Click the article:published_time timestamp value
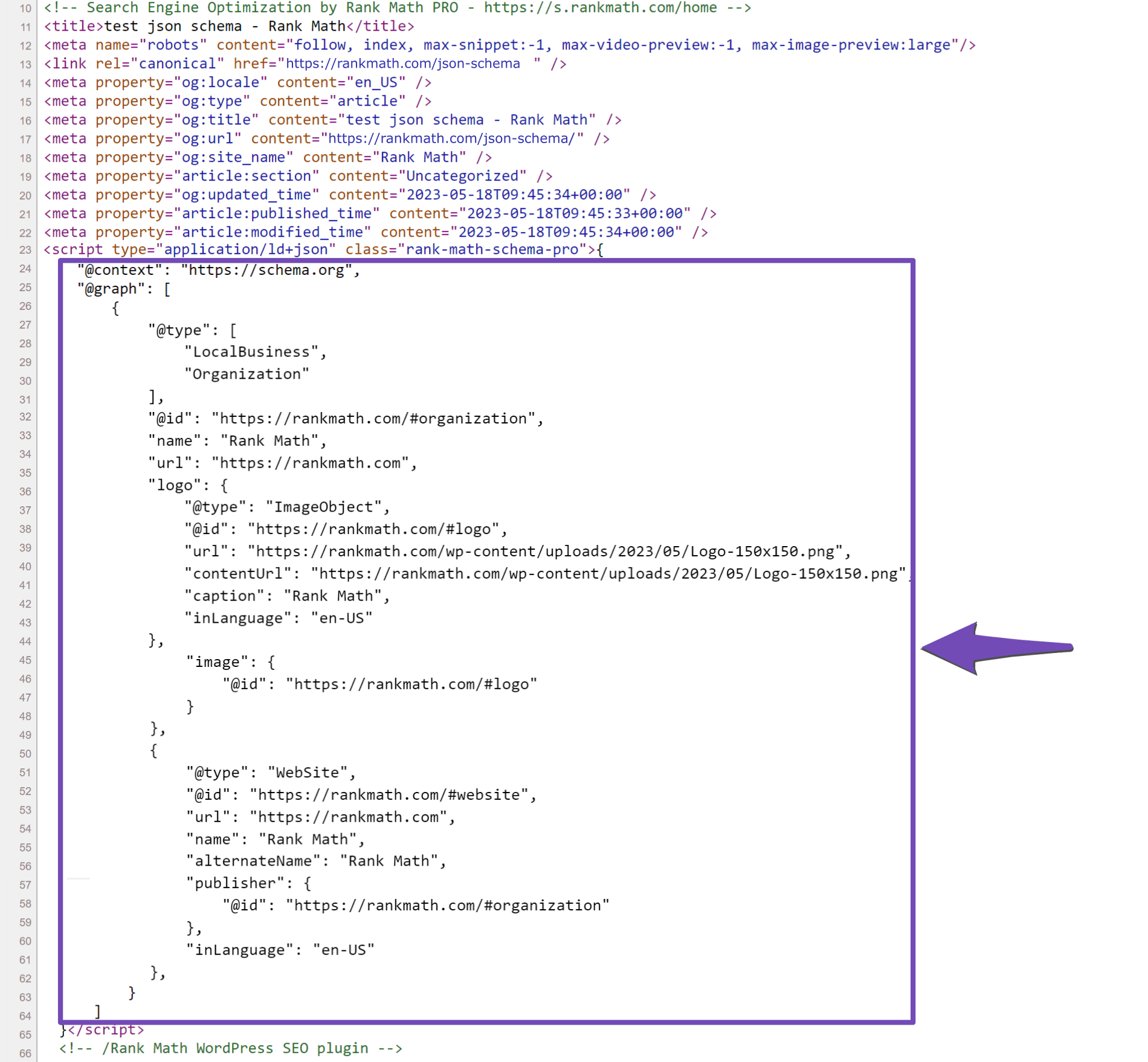The height and width of the screenshot is (1062, 1148). click(575, 213)
